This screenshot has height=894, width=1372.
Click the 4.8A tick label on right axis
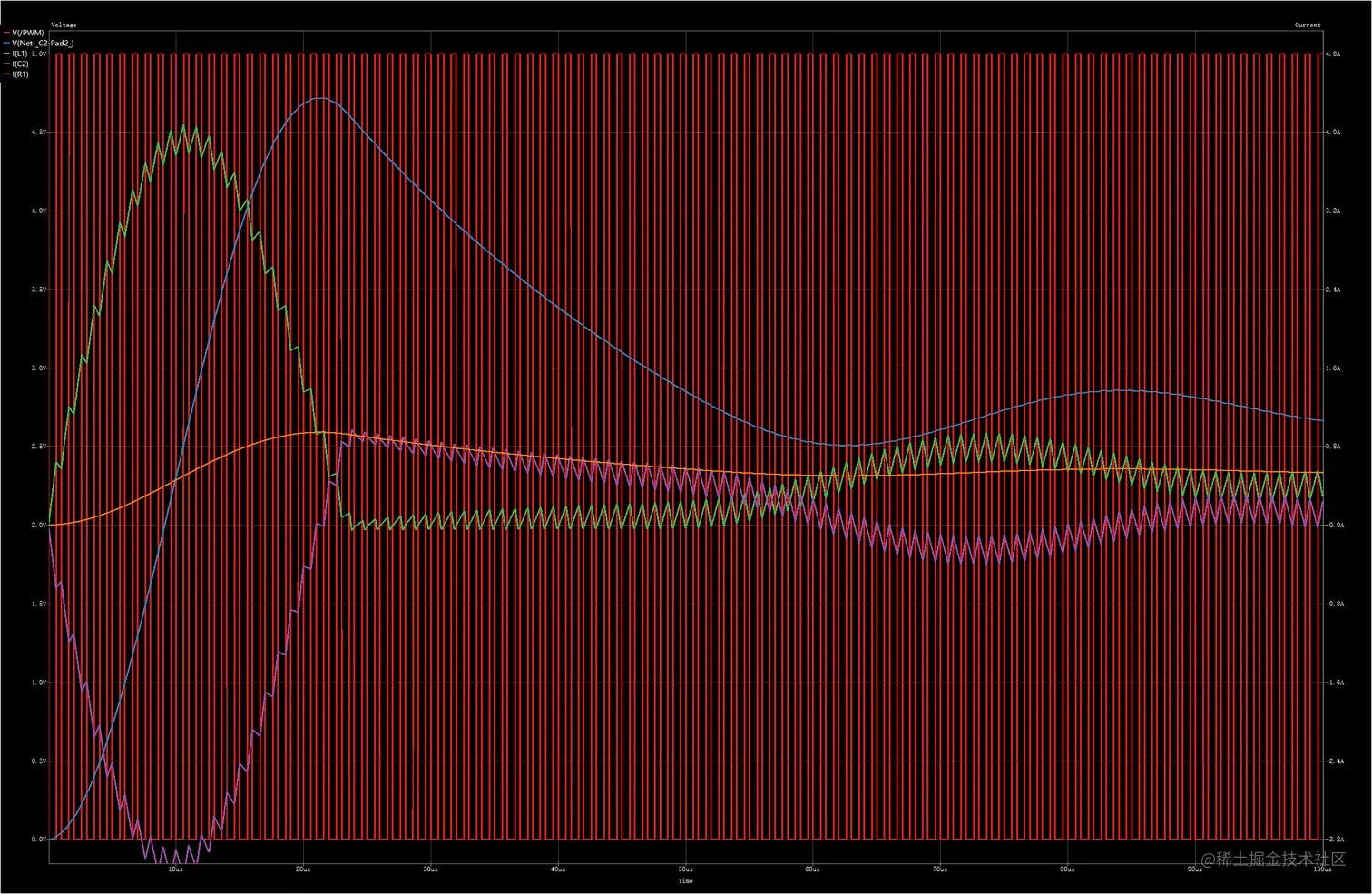click(x=1334, y=54)
